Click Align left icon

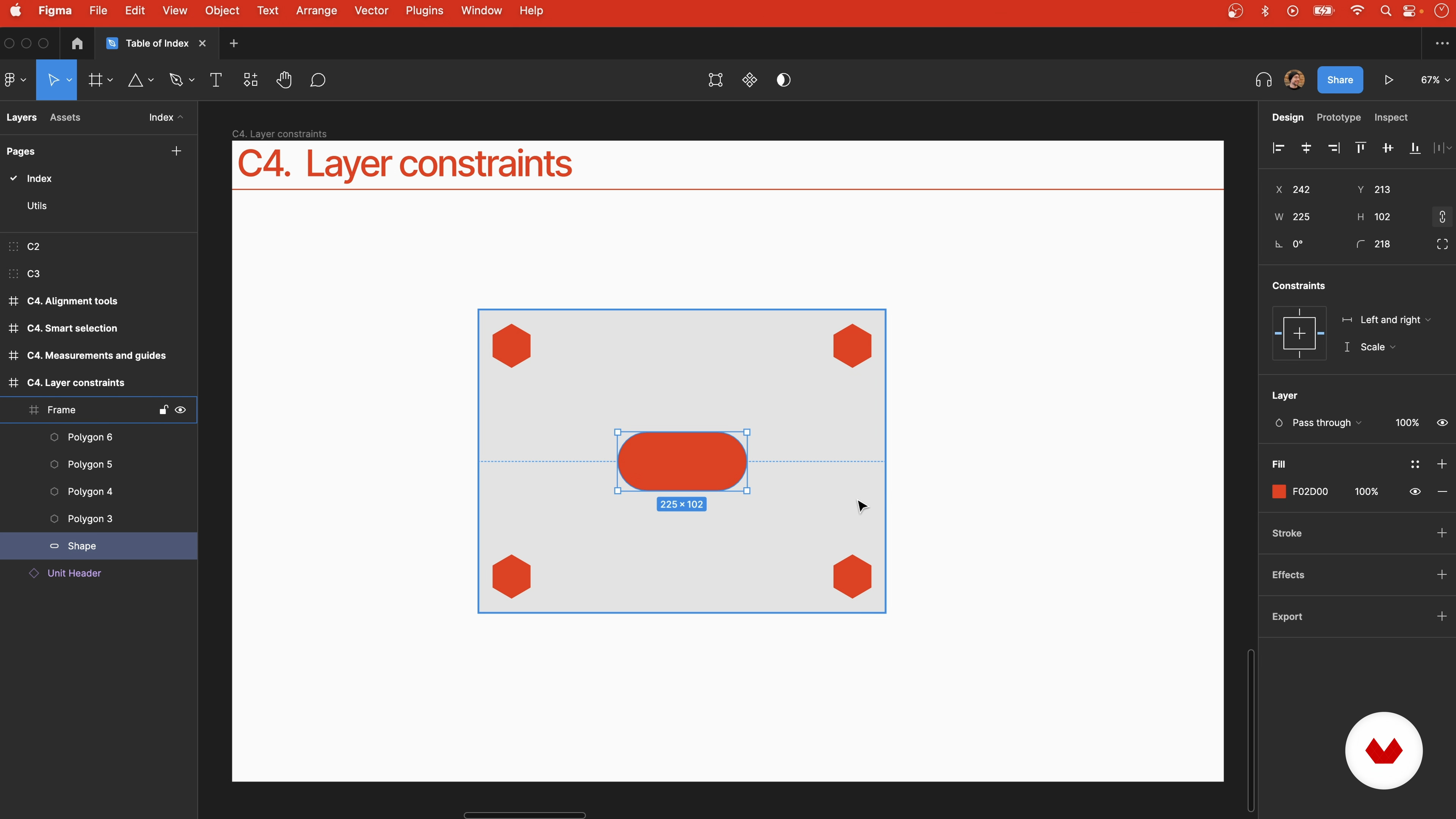click(x=1279, y=148)
